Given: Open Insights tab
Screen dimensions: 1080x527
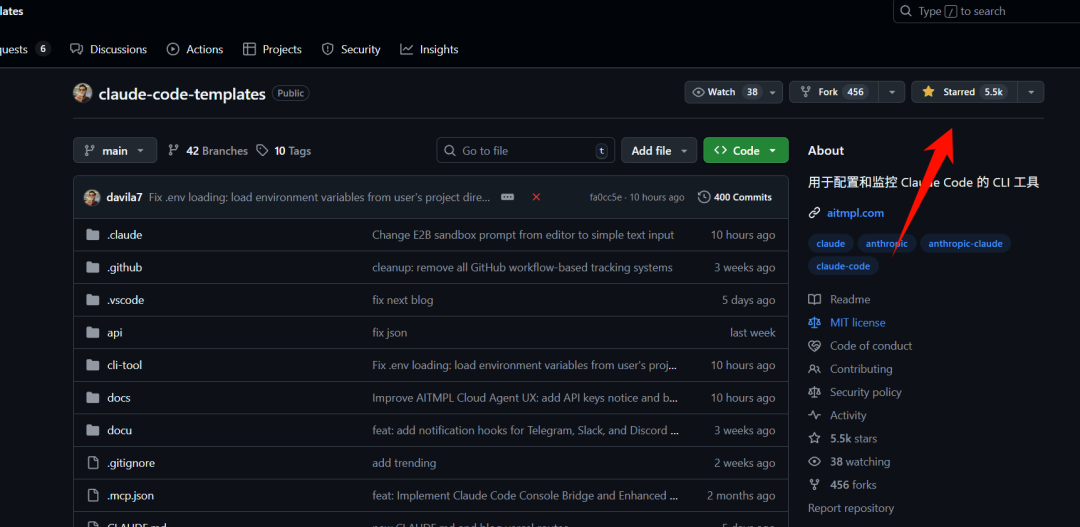Looking at the screenshot, I should (429, 50).
